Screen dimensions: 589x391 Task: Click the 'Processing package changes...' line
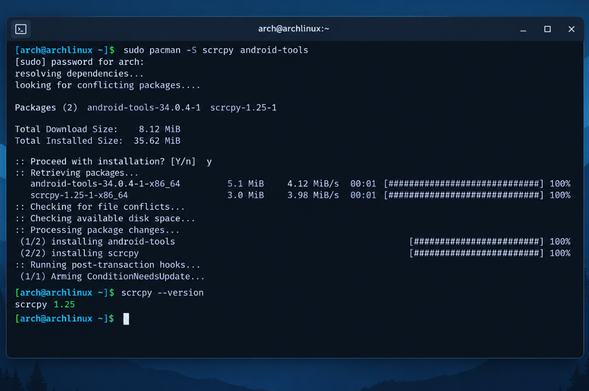pyautogui.click(x=97, y=230)
